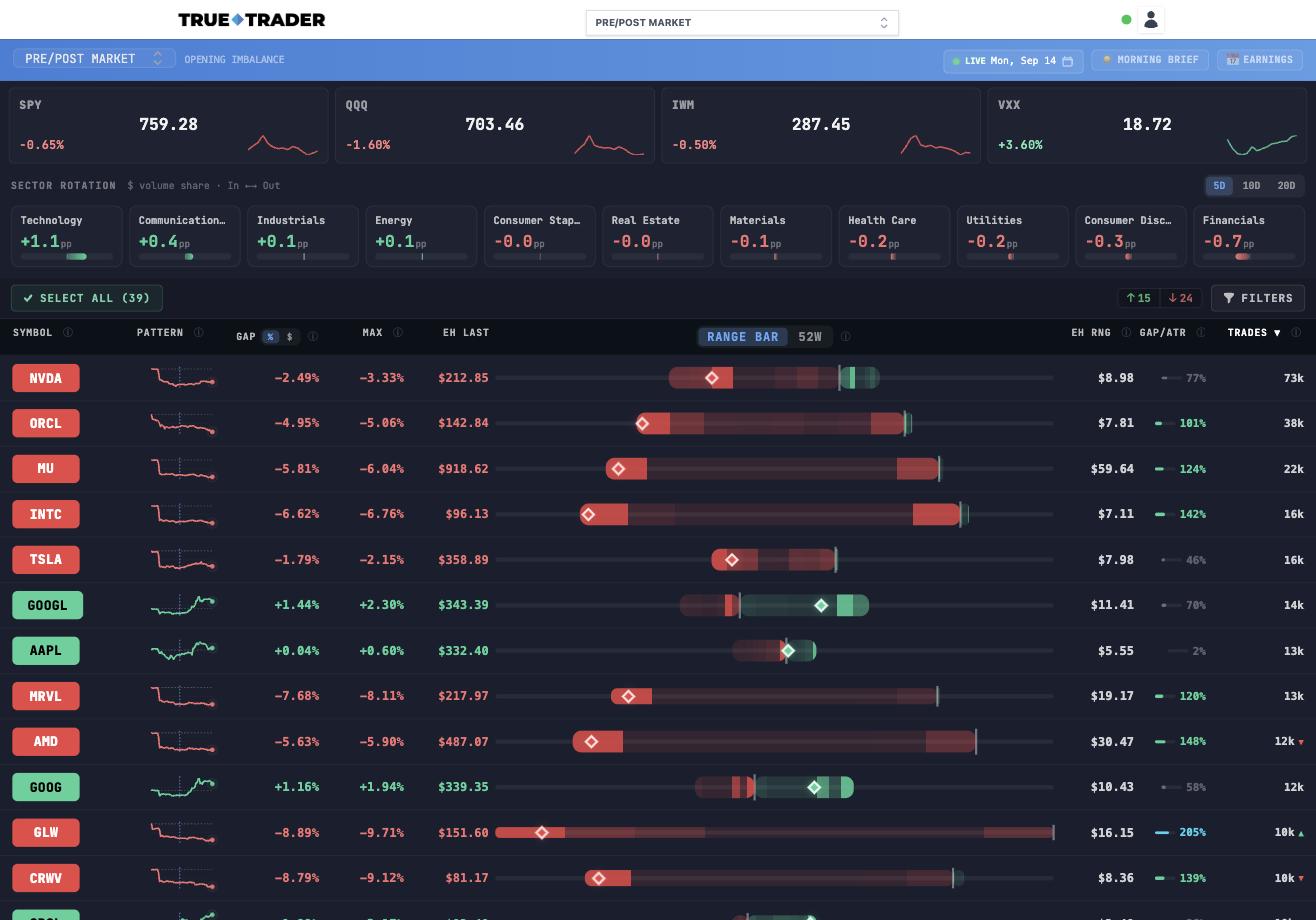
Task: Click info icon next to GAP/ATR header
Action: [1200, 333]
